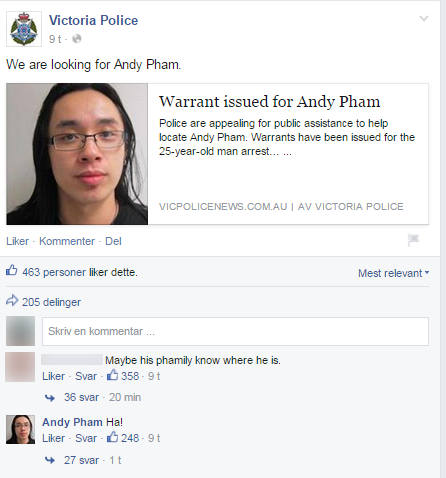Click the Victoria Police badge avatar
446x478 pixels.
tap(24, 29)
